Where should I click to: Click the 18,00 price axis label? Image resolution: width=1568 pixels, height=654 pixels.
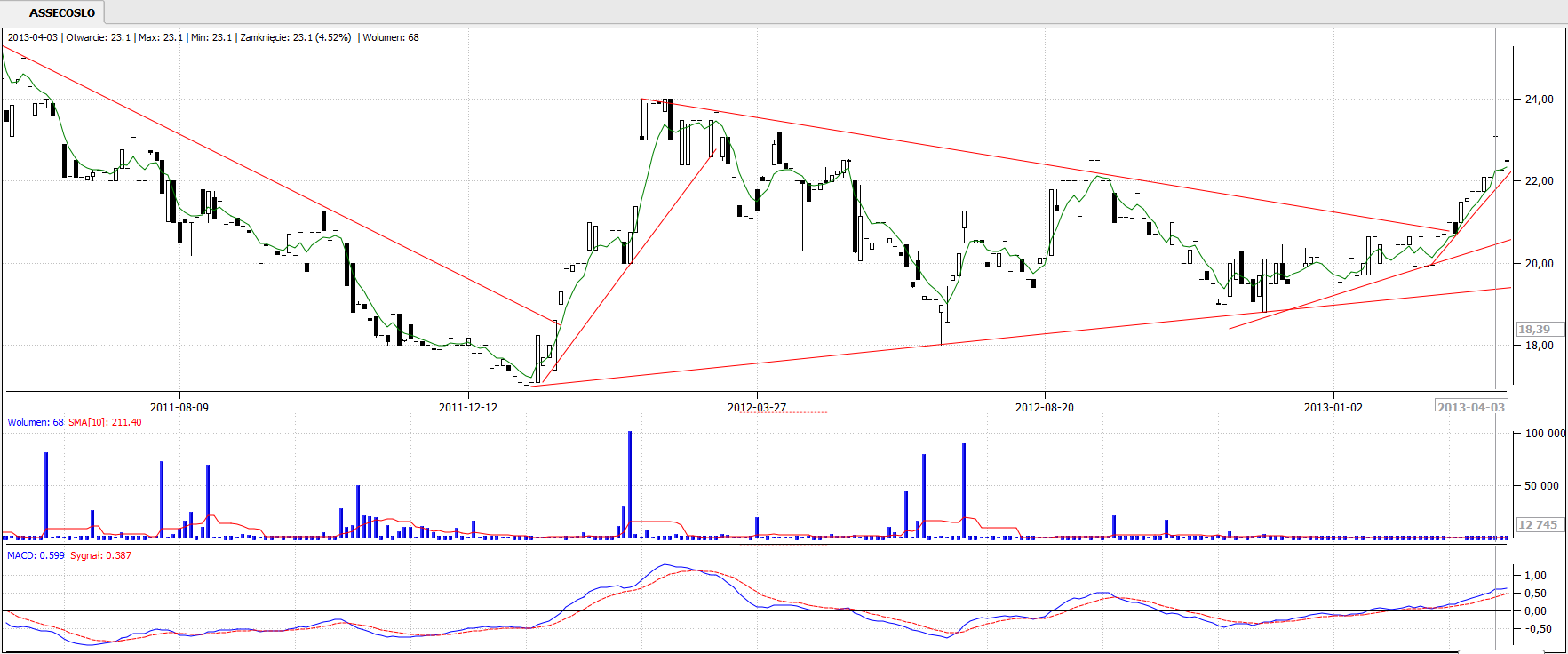1540,346
